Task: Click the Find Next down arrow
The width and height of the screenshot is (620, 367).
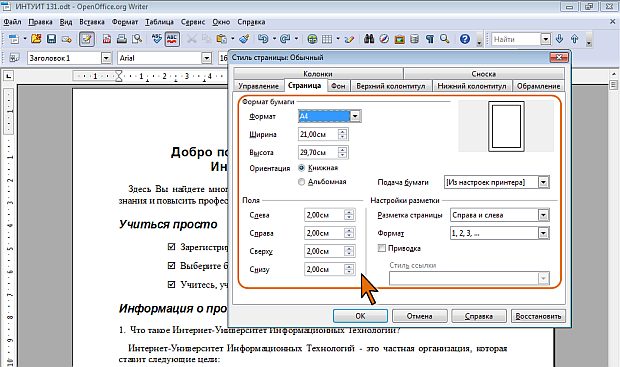Action: (x=559, y=39)
